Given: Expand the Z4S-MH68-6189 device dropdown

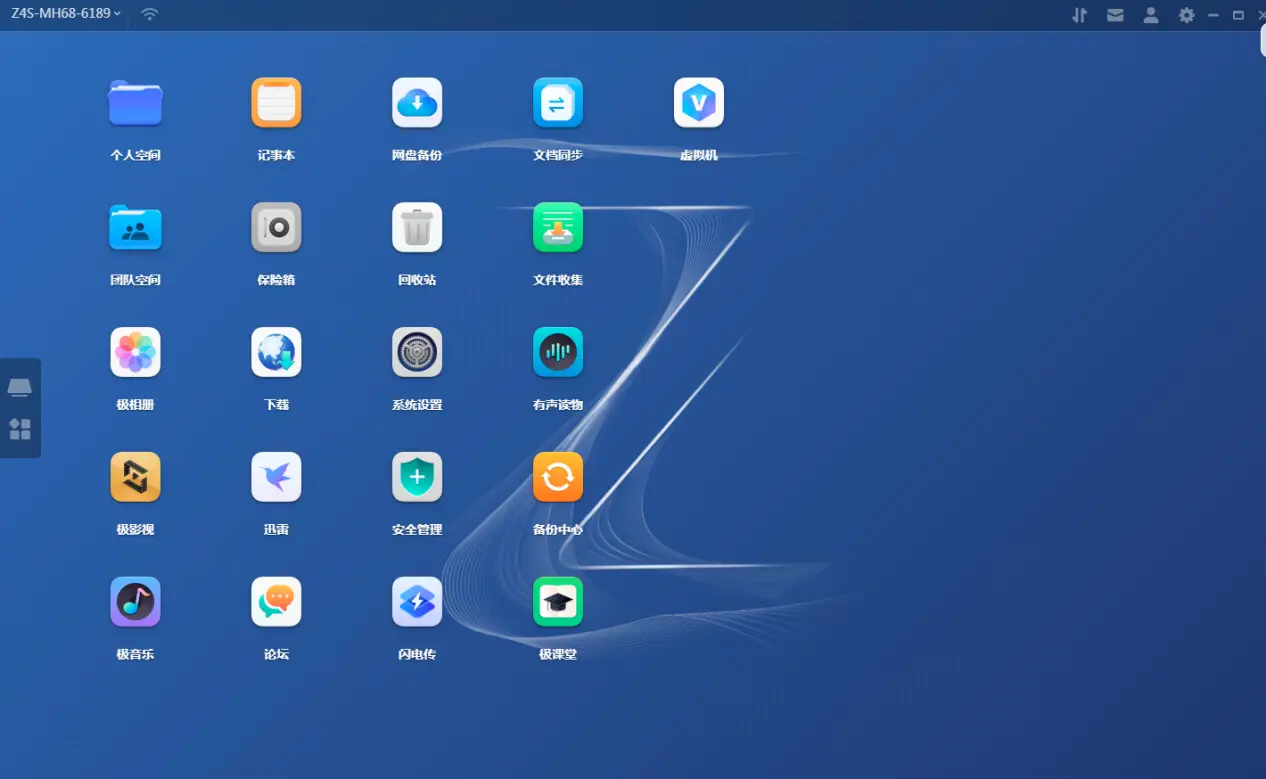Looking at the screenshot, I should point(66,14).
